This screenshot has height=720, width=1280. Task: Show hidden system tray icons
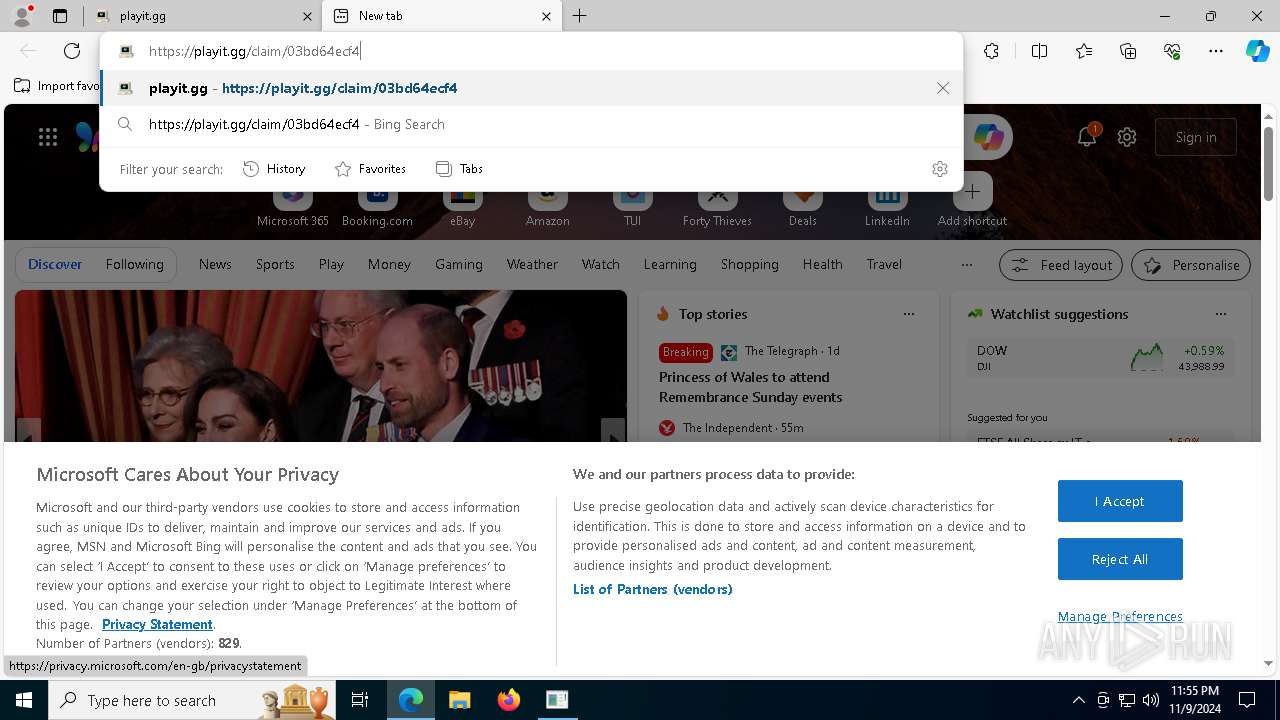click(1078, 700)
